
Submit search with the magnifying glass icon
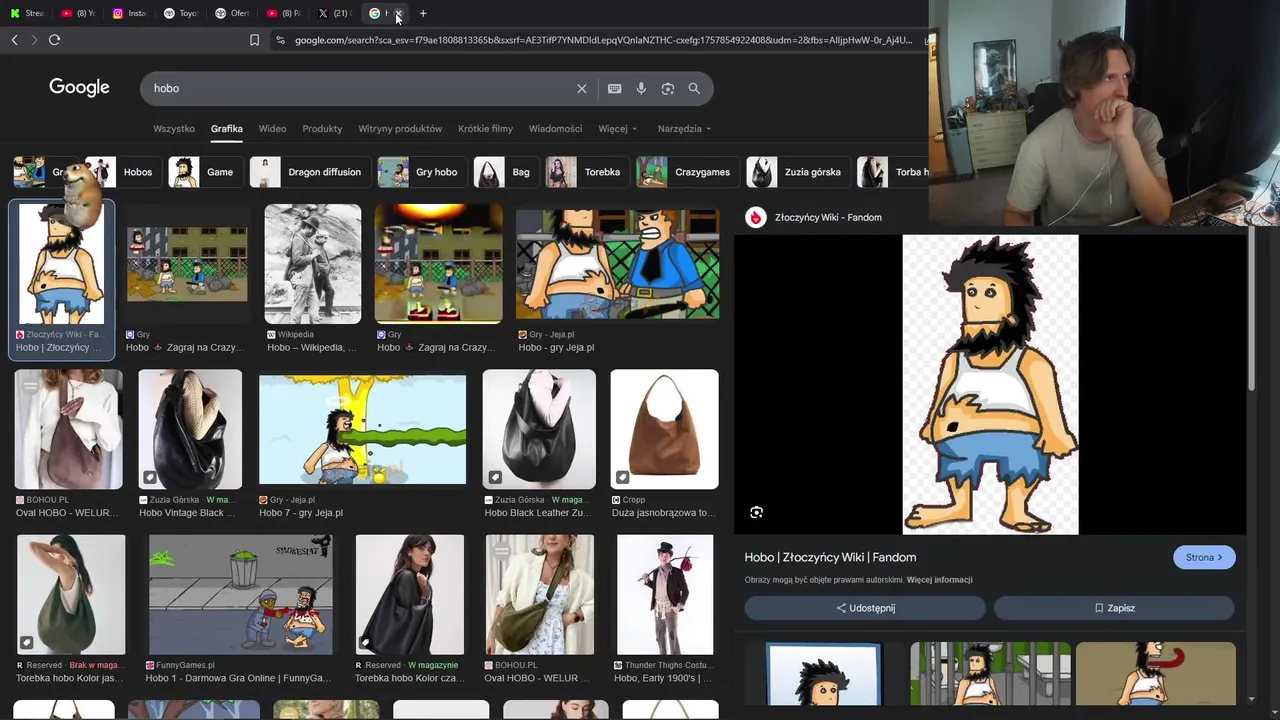click(694, 88)
